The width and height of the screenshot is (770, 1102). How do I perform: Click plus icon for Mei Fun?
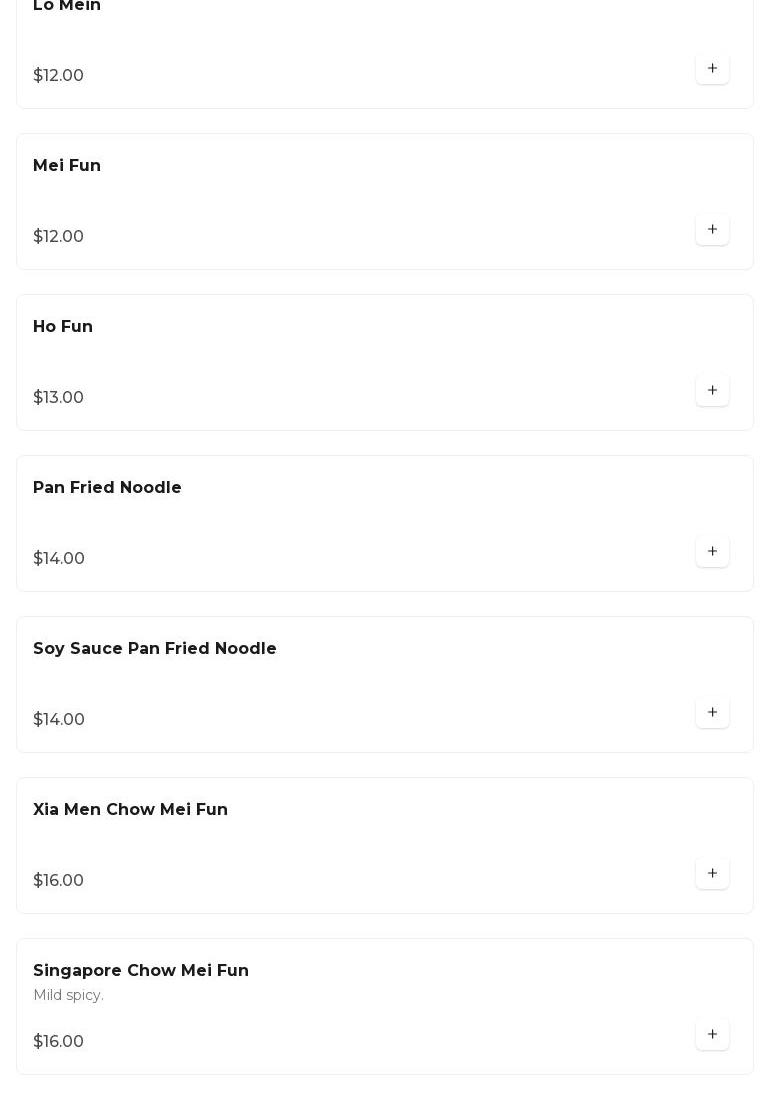712,230
